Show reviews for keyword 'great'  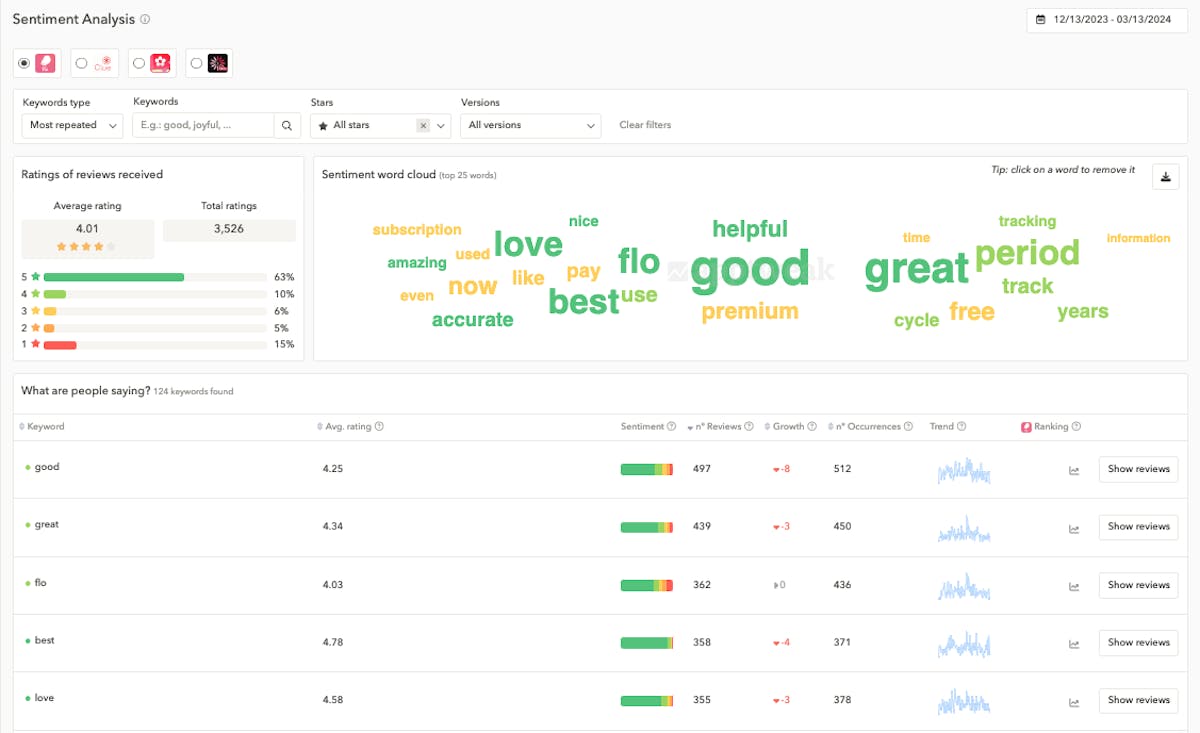tap(1138, 527)
